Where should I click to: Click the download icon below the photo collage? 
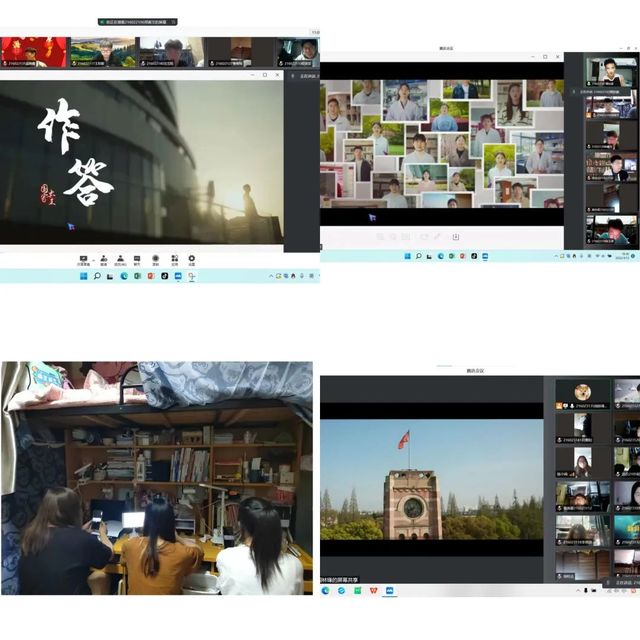(x=456, y=237)
